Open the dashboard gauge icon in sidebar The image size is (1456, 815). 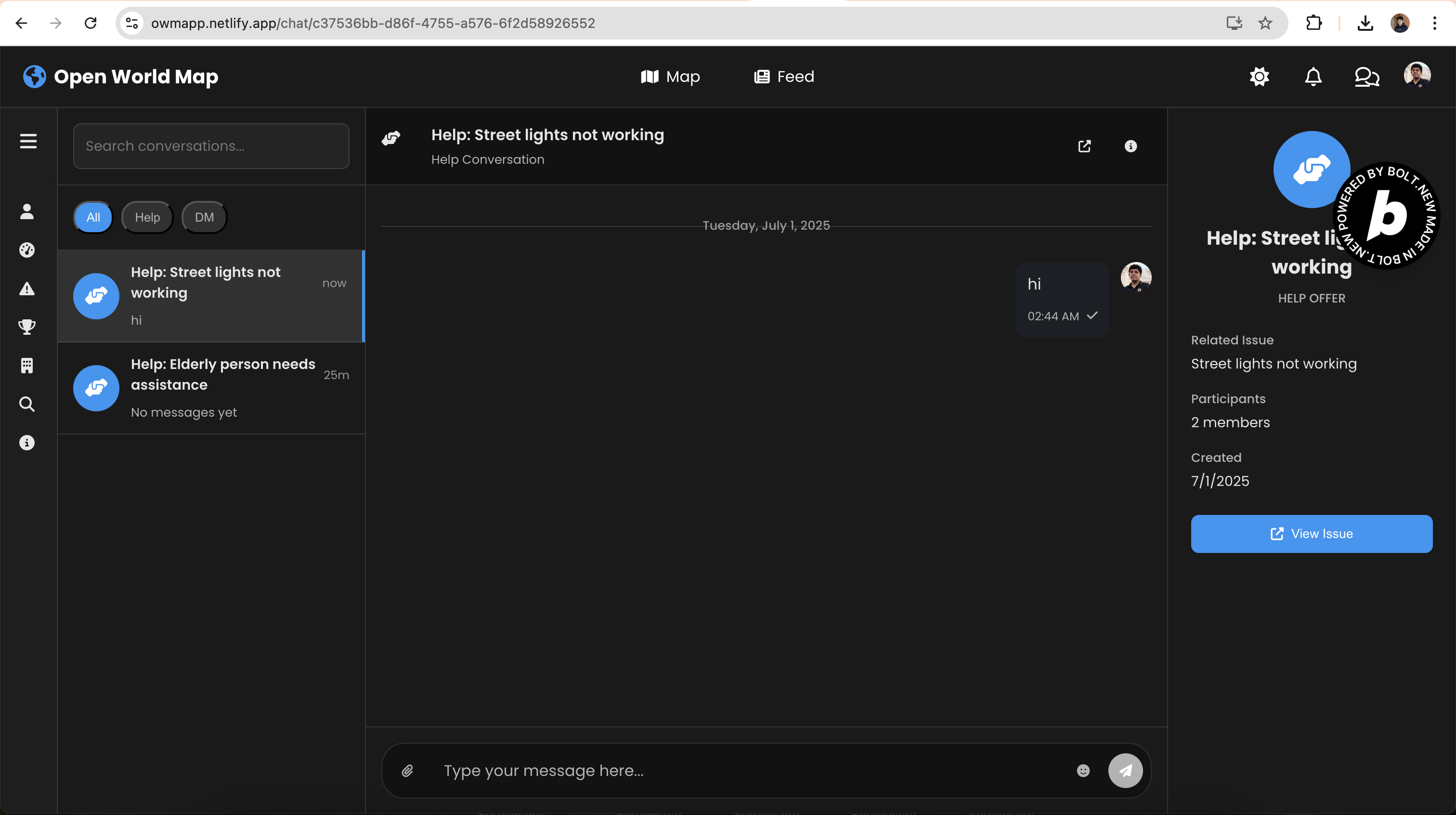tap(27, 250)
